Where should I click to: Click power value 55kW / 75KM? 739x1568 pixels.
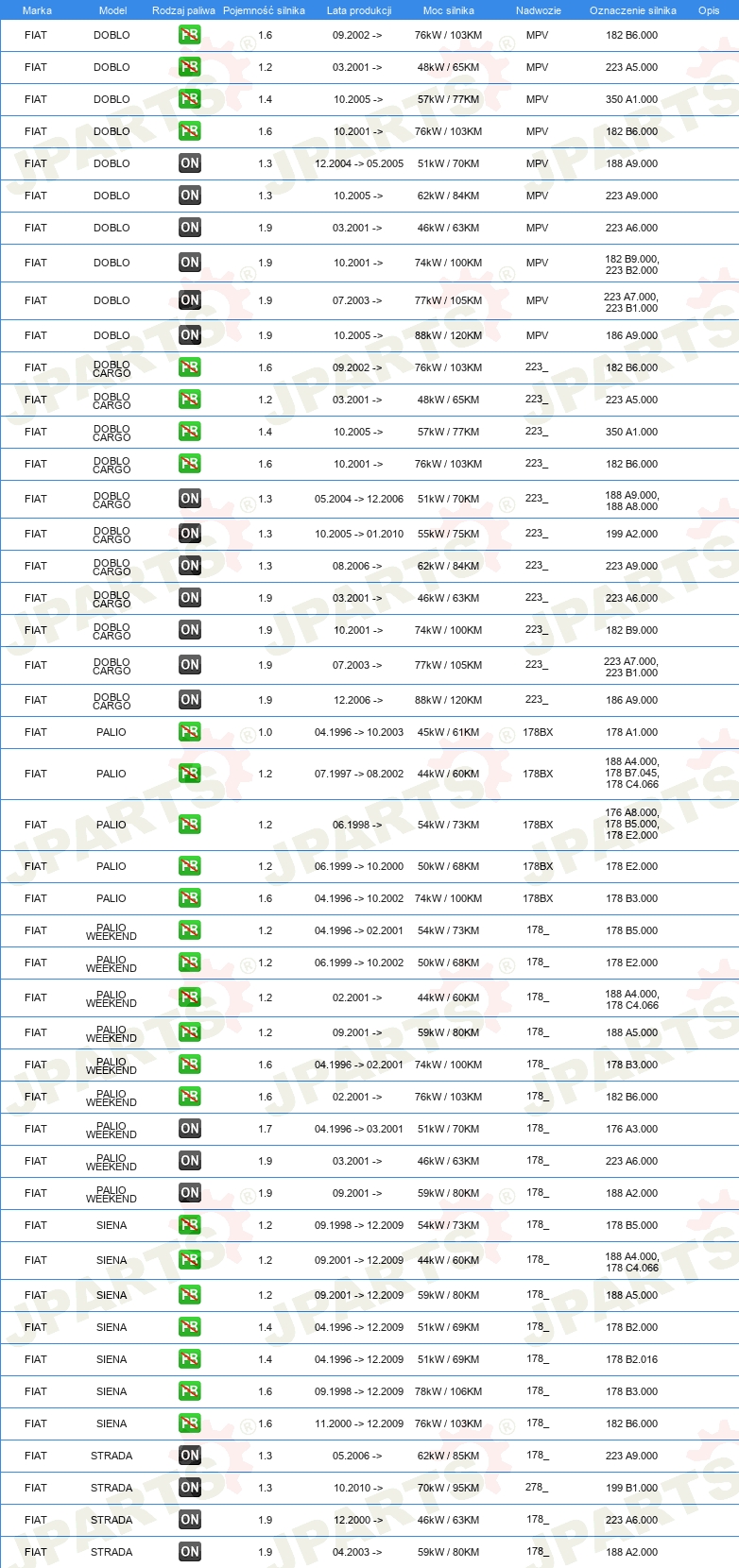(449, 534)
